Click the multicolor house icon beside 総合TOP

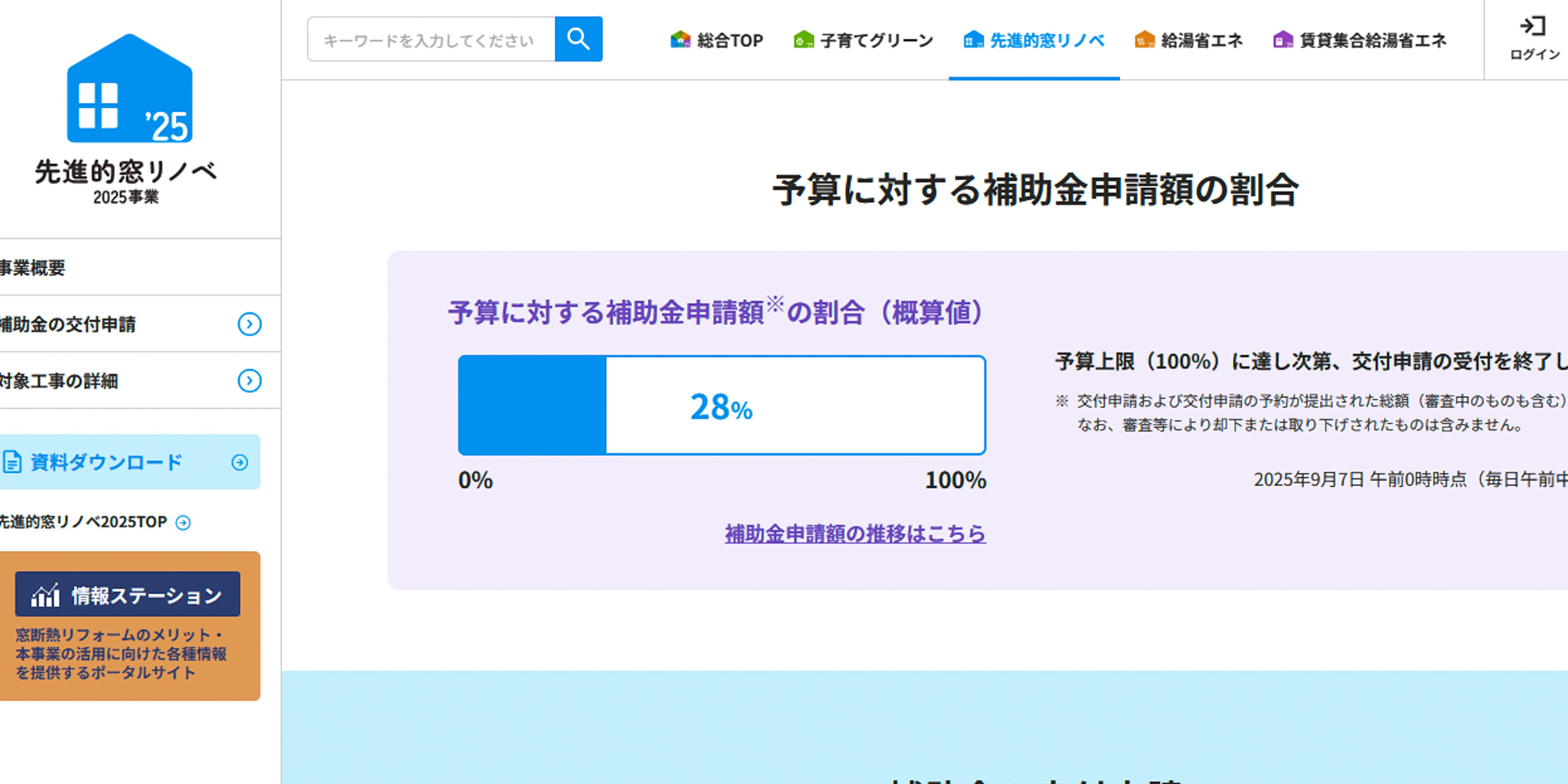pos(680,40)
